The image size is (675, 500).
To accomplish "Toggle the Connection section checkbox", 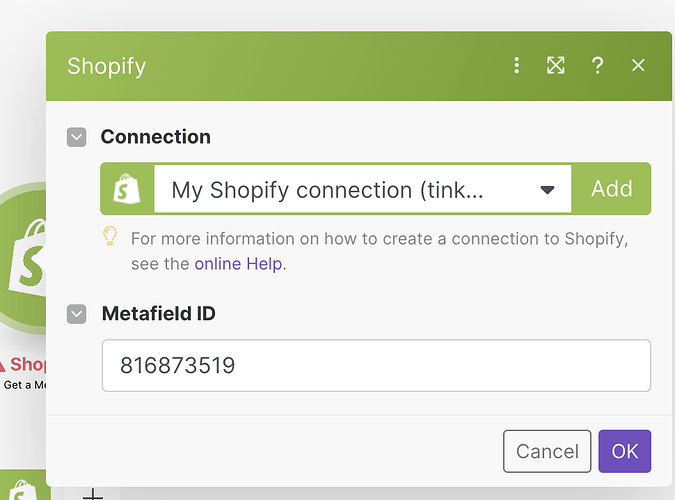I will click(77, 137).
